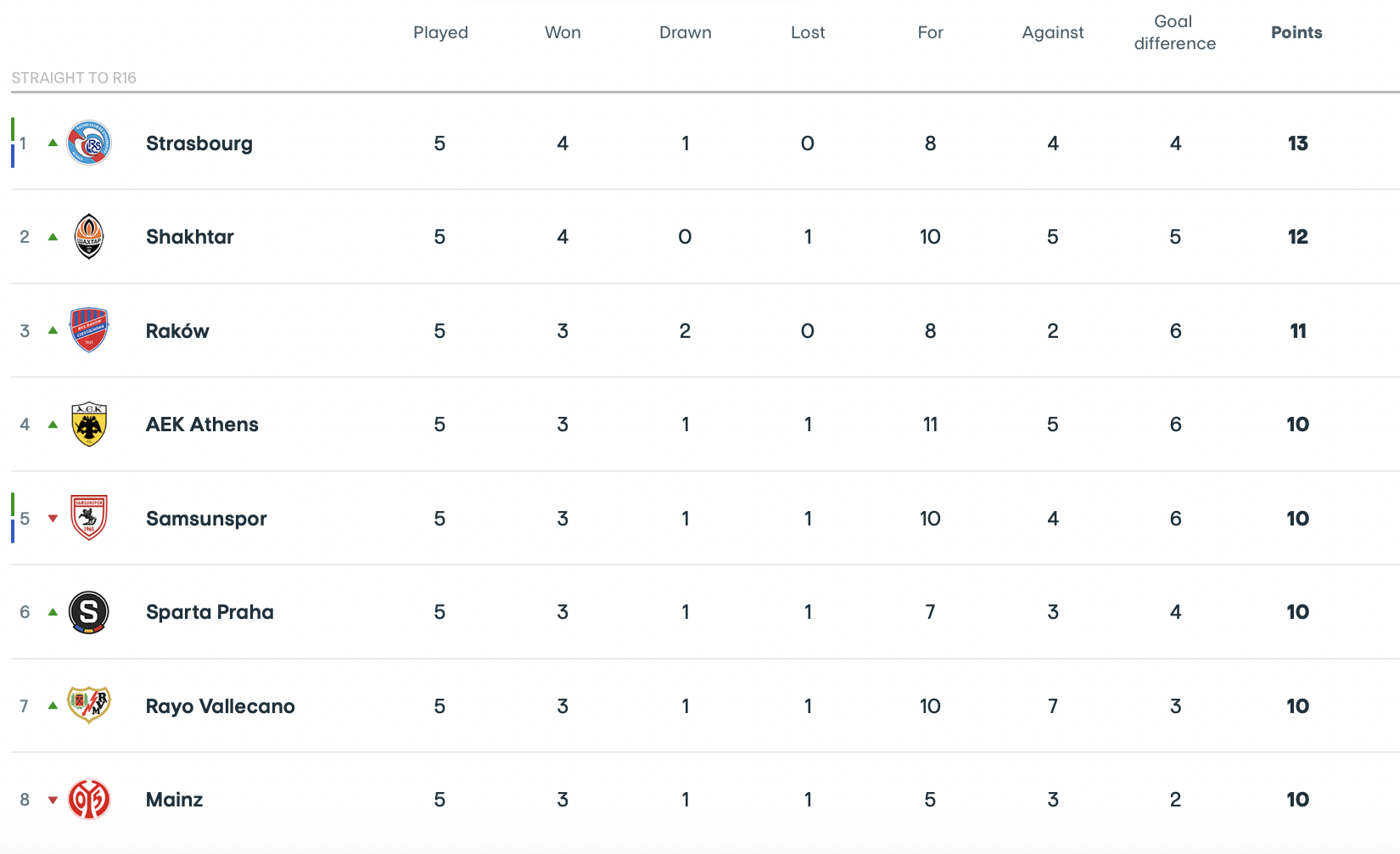
Task: Open the Shakhtar team link
Action: point(190,237)
